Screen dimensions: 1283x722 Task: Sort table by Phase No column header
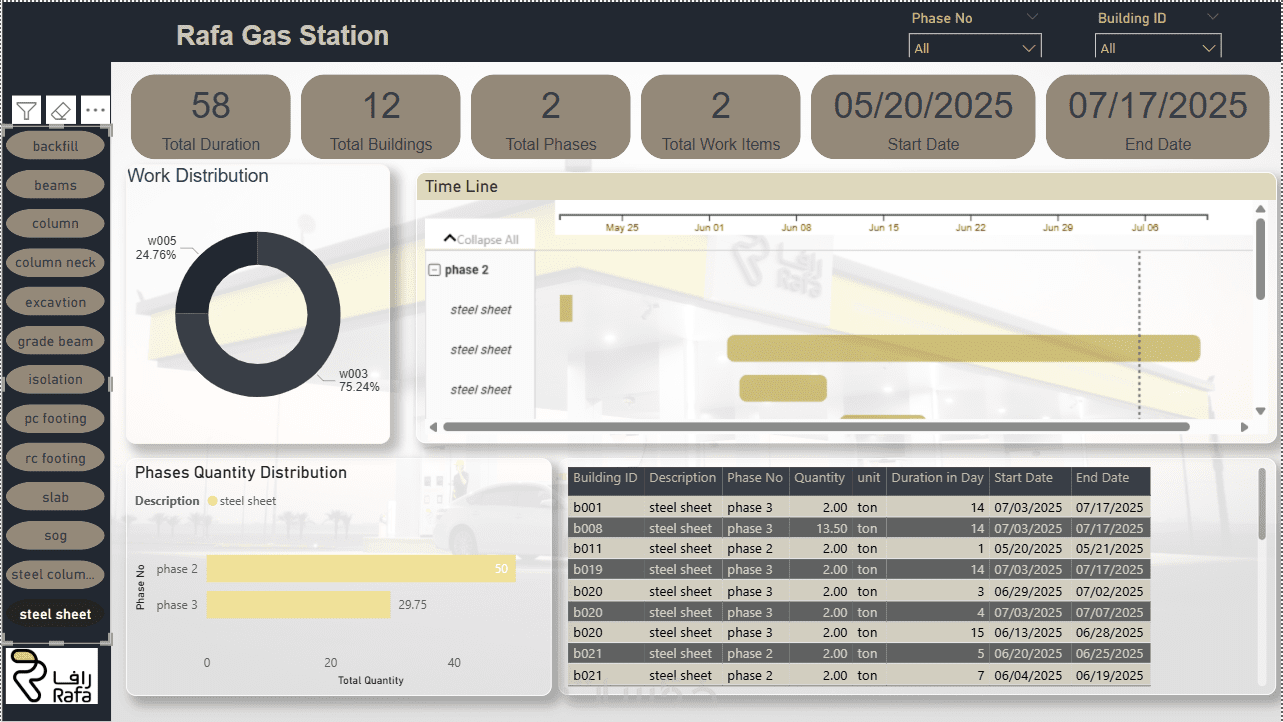(755, 479)
